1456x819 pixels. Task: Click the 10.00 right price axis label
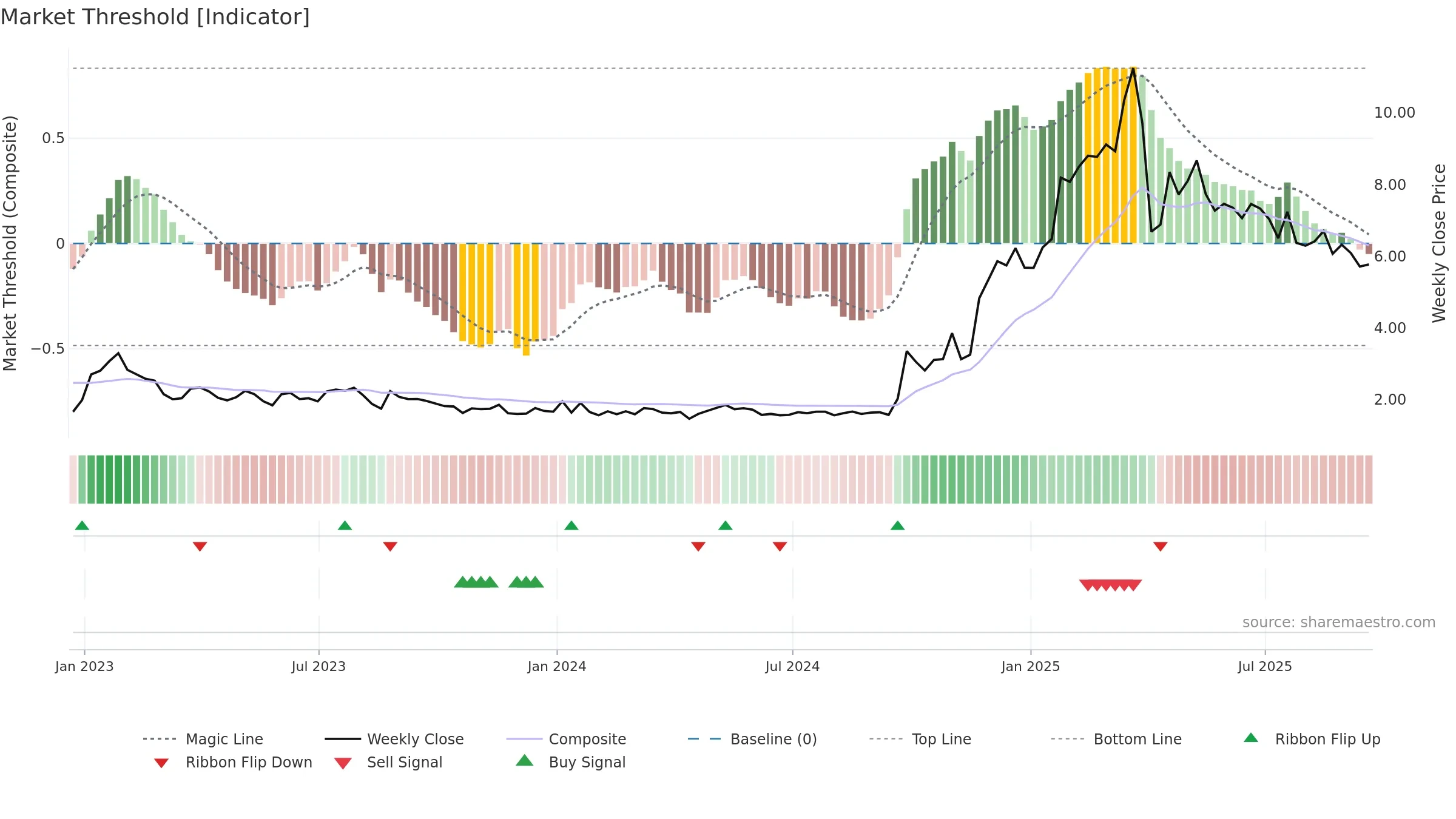pyautogui.click(x=1394, y=113)
